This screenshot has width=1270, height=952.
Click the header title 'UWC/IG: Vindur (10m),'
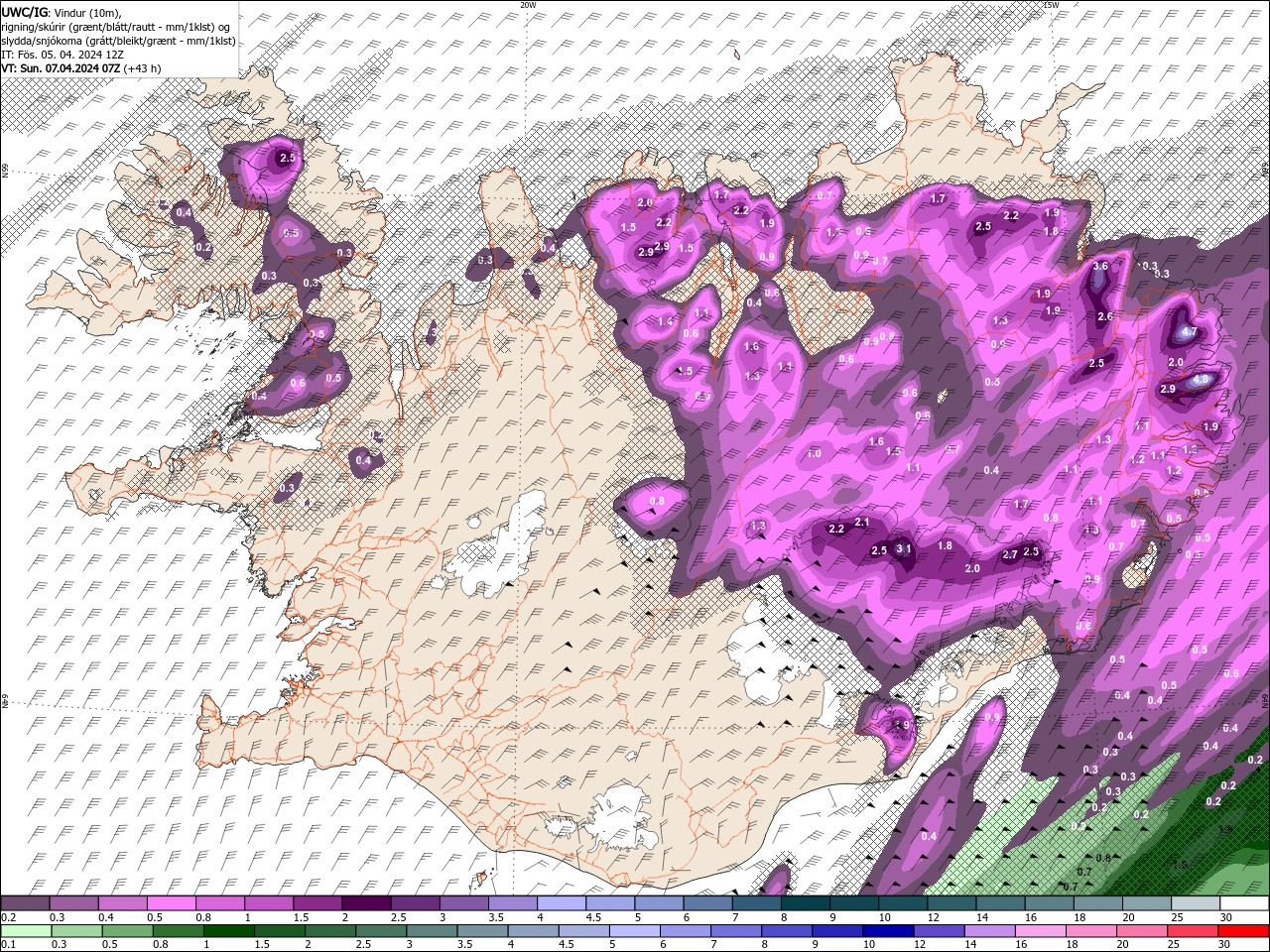61,11
